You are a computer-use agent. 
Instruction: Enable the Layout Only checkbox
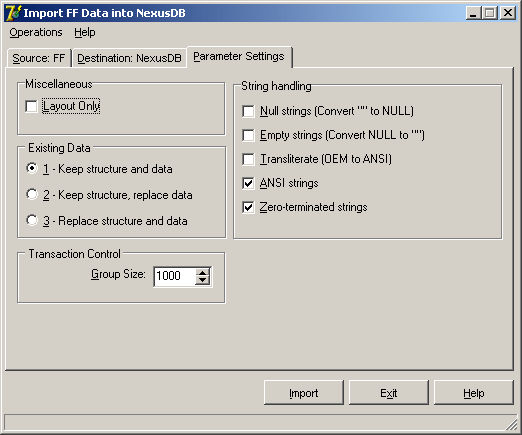point(31,107)
